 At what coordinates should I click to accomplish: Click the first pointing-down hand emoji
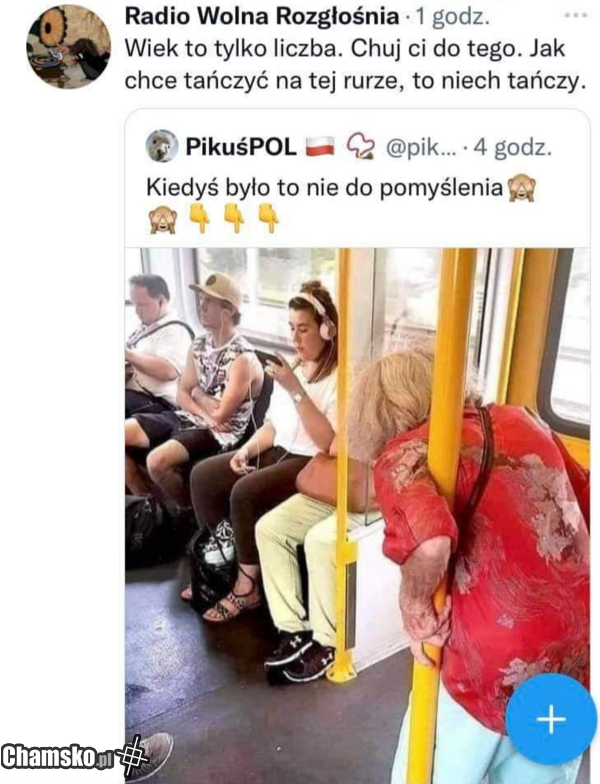[x=200, y=218]
